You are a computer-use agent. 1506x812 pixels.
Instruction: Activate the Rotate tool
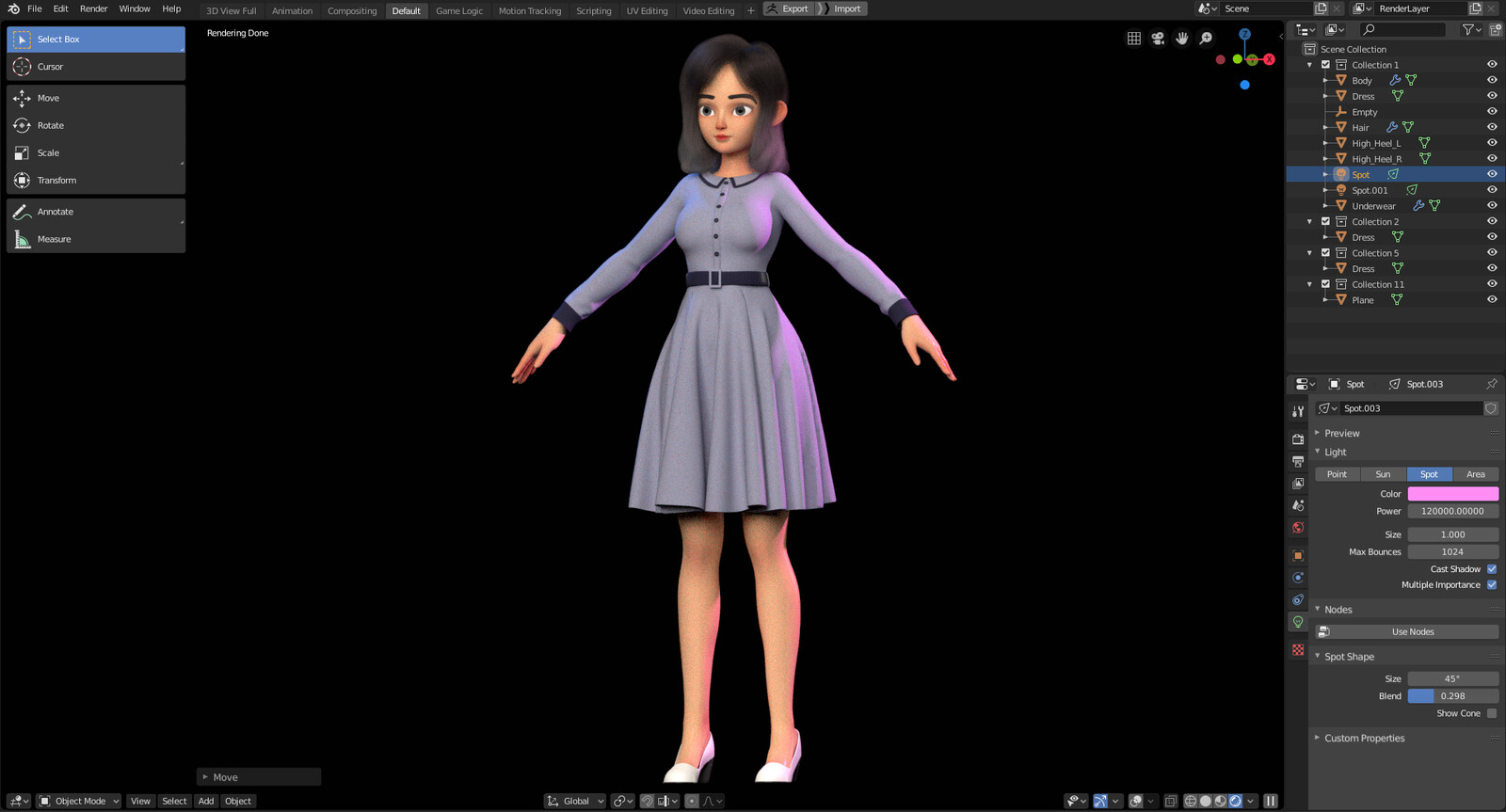(96, 125)
